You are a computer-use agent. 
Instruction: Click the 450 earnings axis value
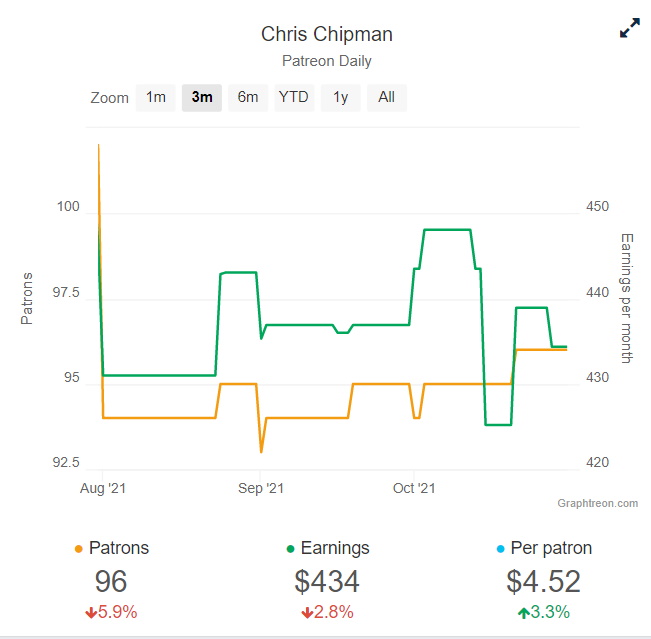597,206
